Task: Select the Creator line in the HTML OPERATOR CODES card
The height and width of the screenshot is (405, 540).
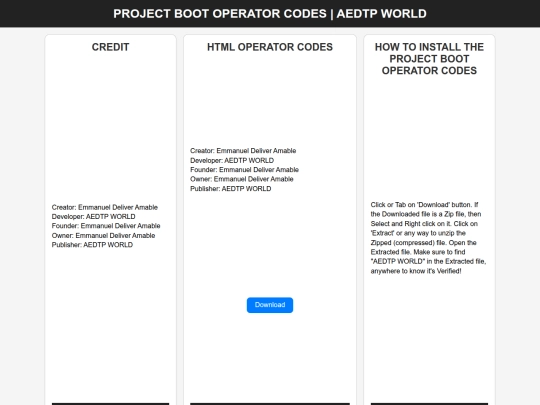Action: coord(243,151)
